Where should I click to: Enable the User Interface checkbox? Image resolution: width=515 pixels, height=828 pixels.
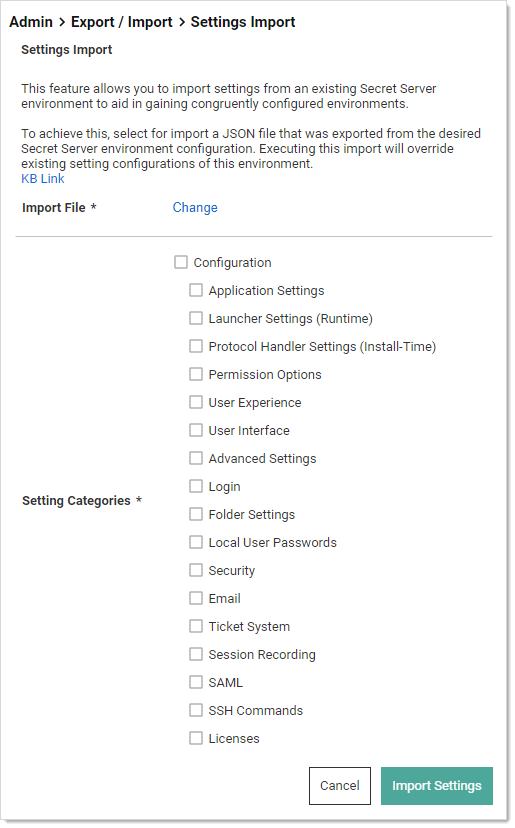coord(196,430)
